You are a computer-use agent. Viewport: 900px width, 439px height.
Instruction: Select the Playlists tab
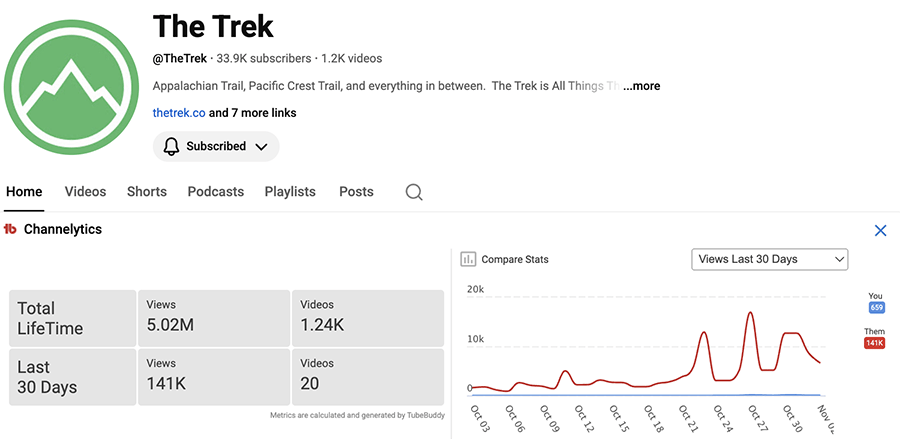[290, 192]
